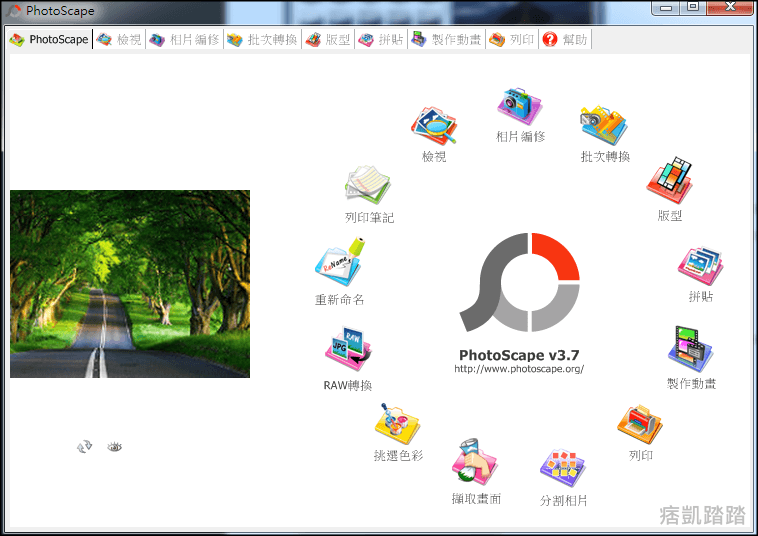Switch to the 列印 tab

coord(512,39)
